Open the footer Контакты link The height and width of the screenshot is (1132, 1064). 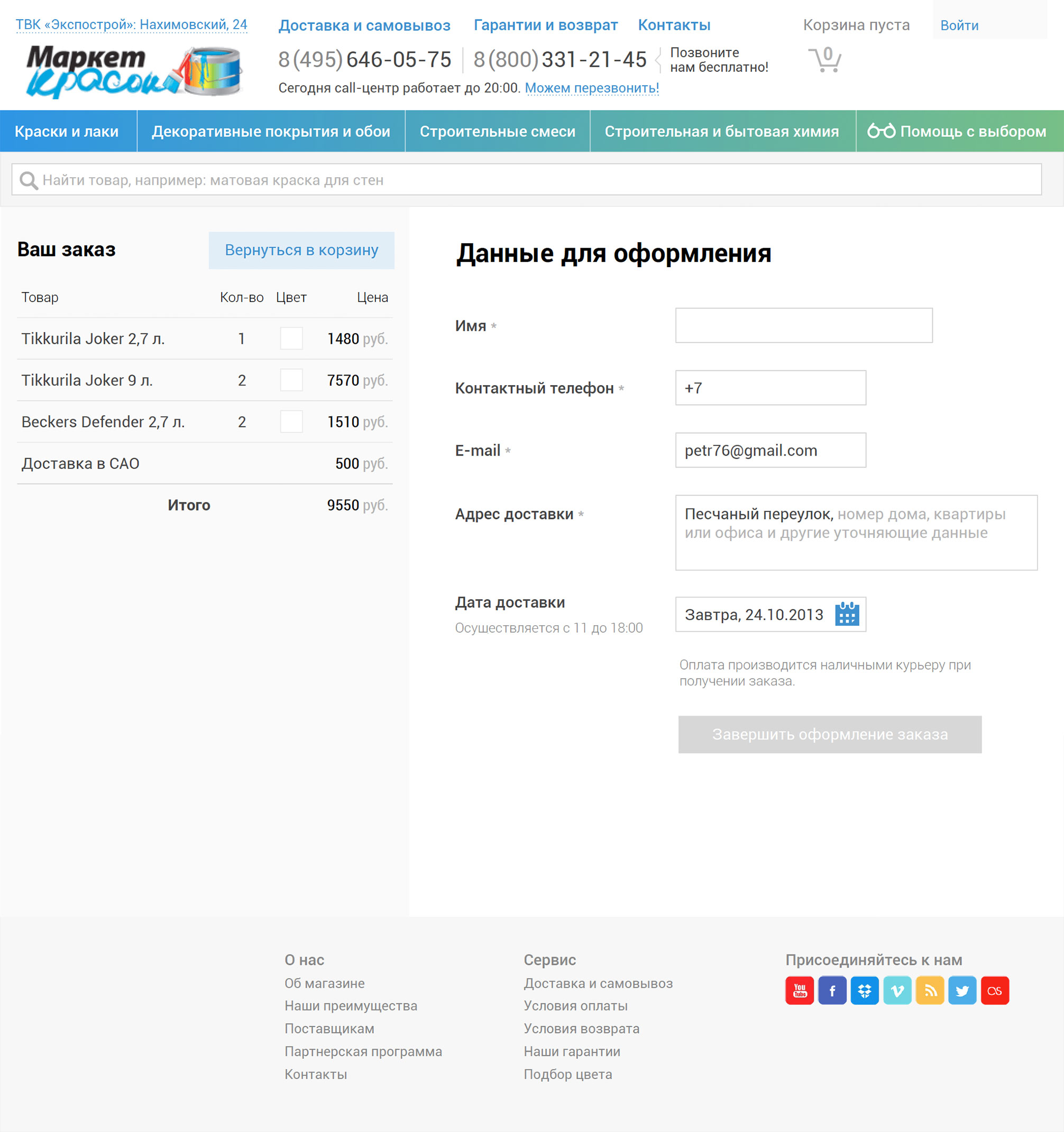[x=316, y=1074]
